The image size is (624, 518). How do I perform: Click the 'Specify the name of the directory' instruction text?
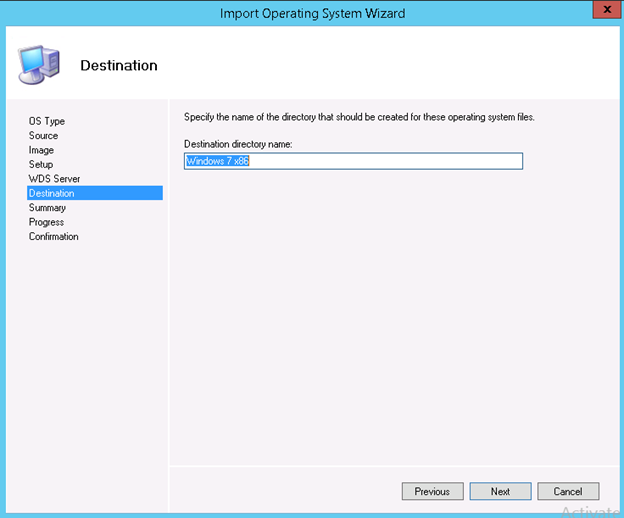[359, 118]
